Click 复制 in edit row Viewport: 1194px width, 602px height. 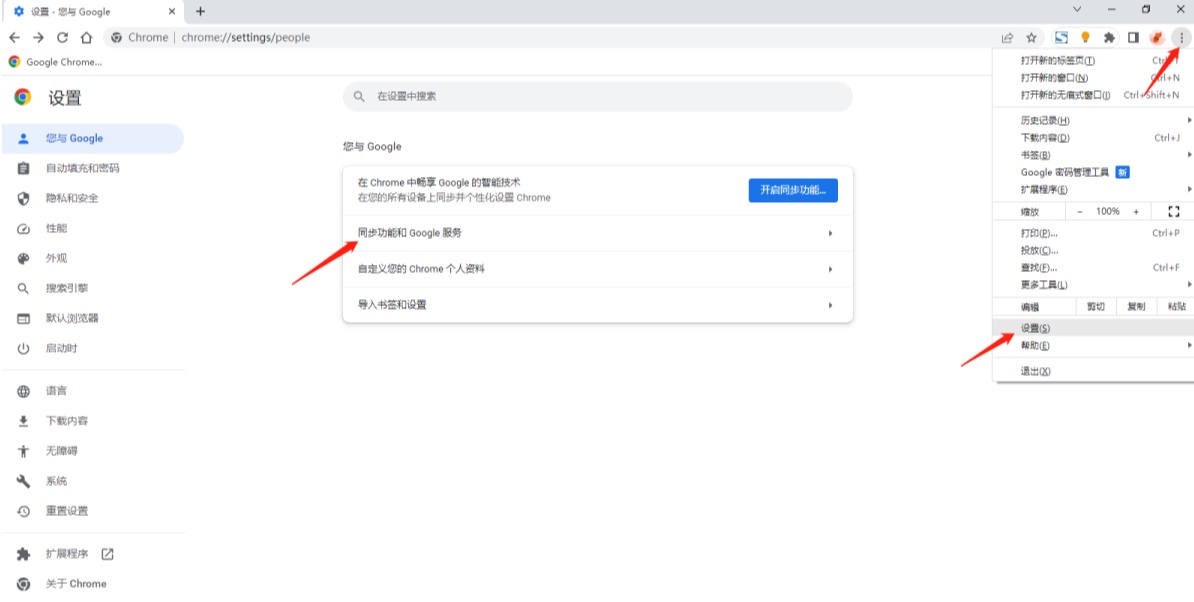(1135, 307)
